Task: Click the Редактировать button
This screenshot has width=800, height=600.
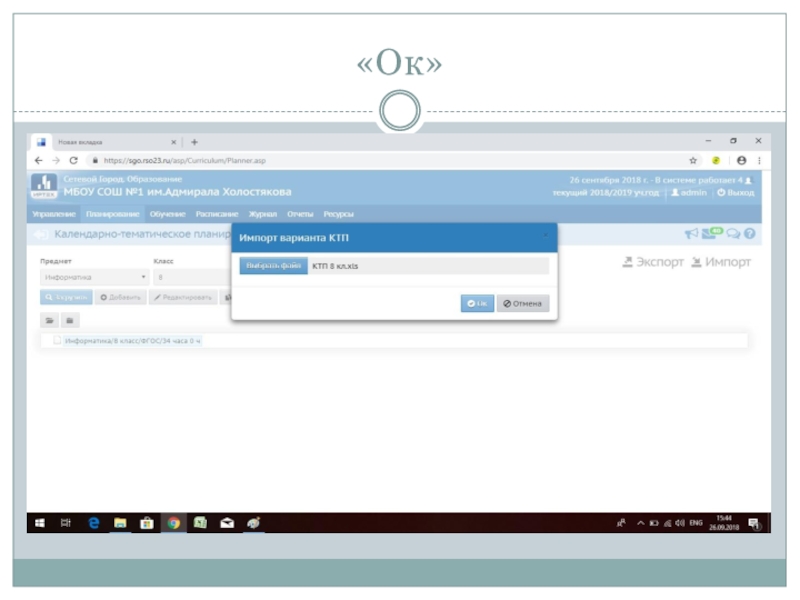Action: [183, 297]
